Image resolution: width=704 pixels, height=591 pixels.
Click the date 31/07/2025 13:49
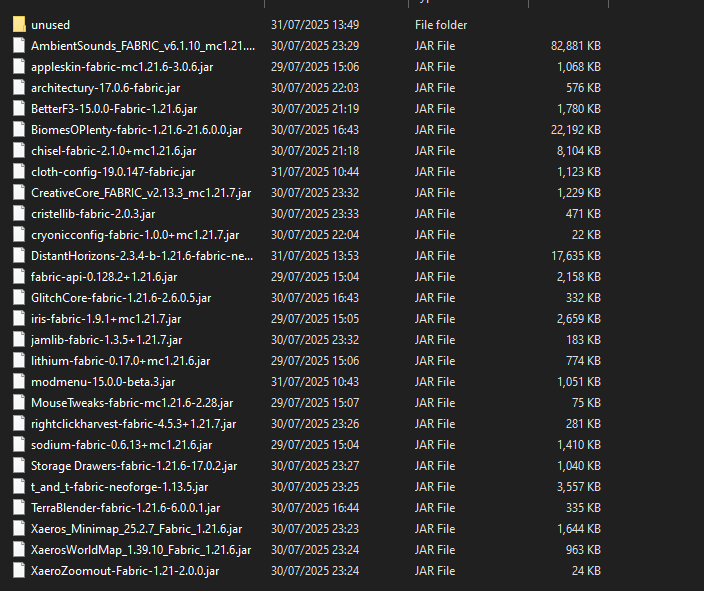click(315, 25)
